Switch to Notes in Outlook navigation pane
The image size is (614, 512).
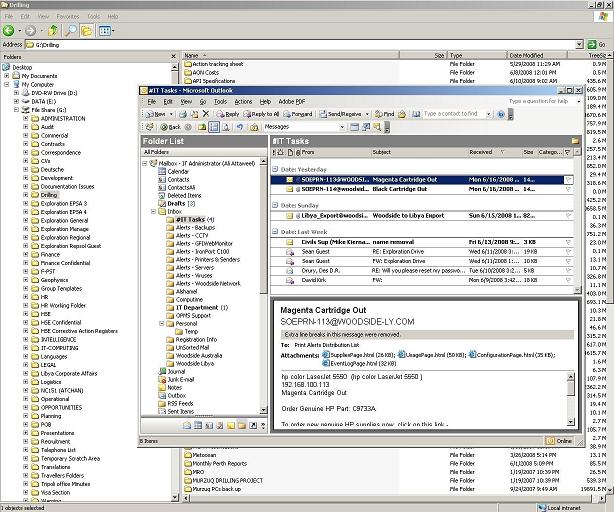pyautogui.click(x=231, y=425)
